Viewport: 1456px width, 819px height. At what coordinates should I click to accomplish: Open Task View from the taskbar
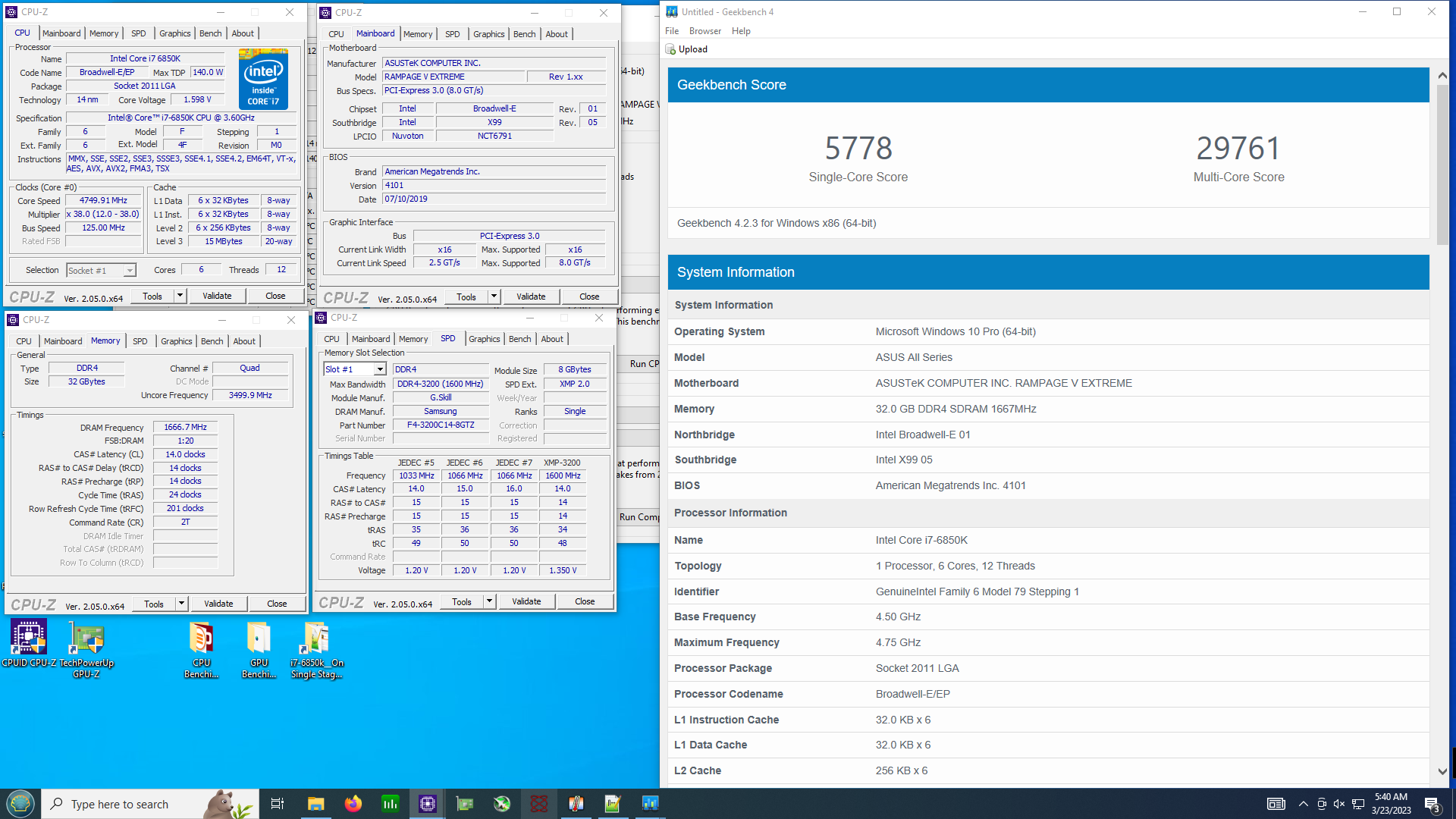pyautogui.click(x=278, y=804)
